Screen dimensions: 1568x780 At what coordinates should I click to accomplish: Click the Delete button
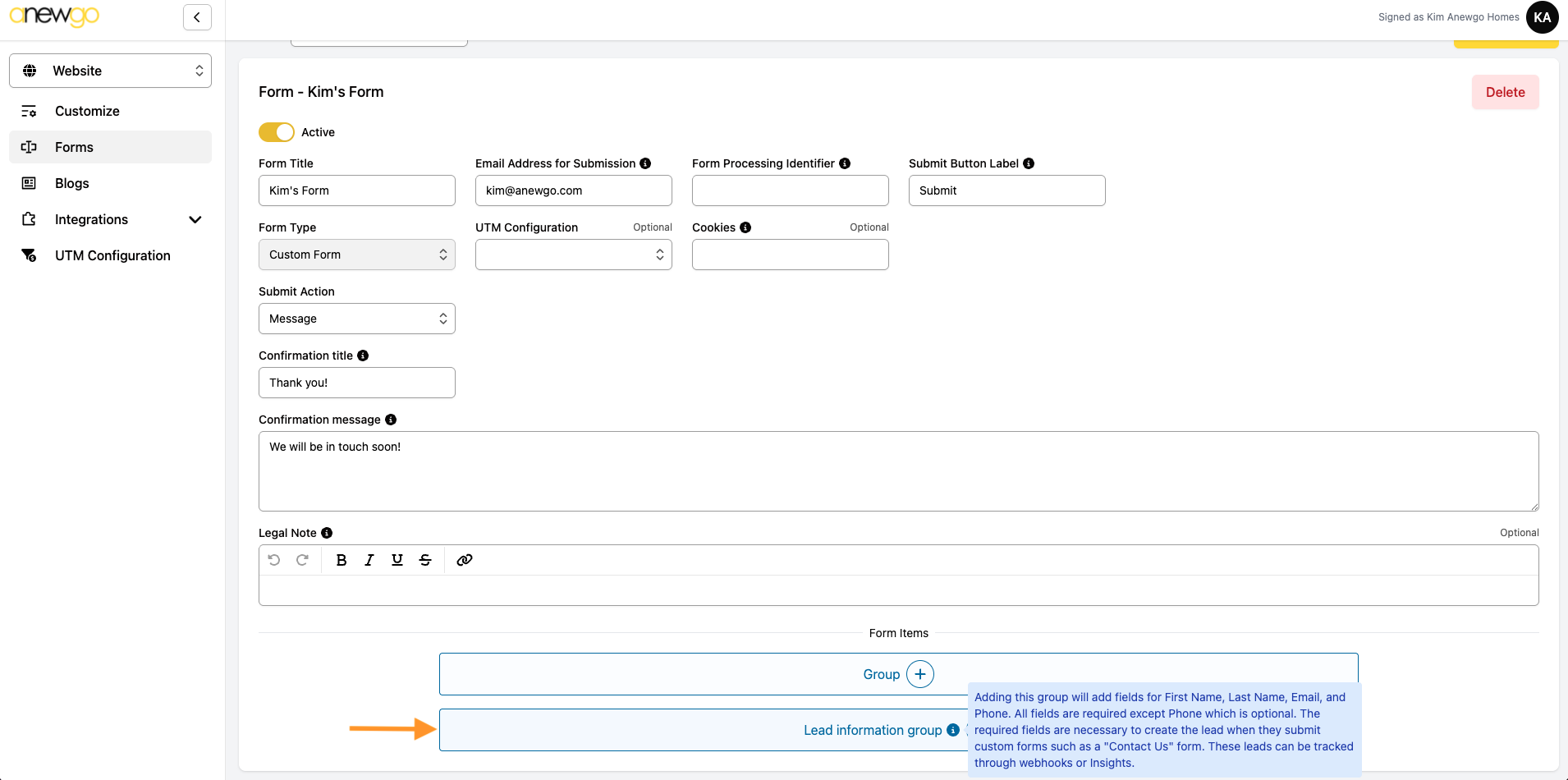(1505, 92)
